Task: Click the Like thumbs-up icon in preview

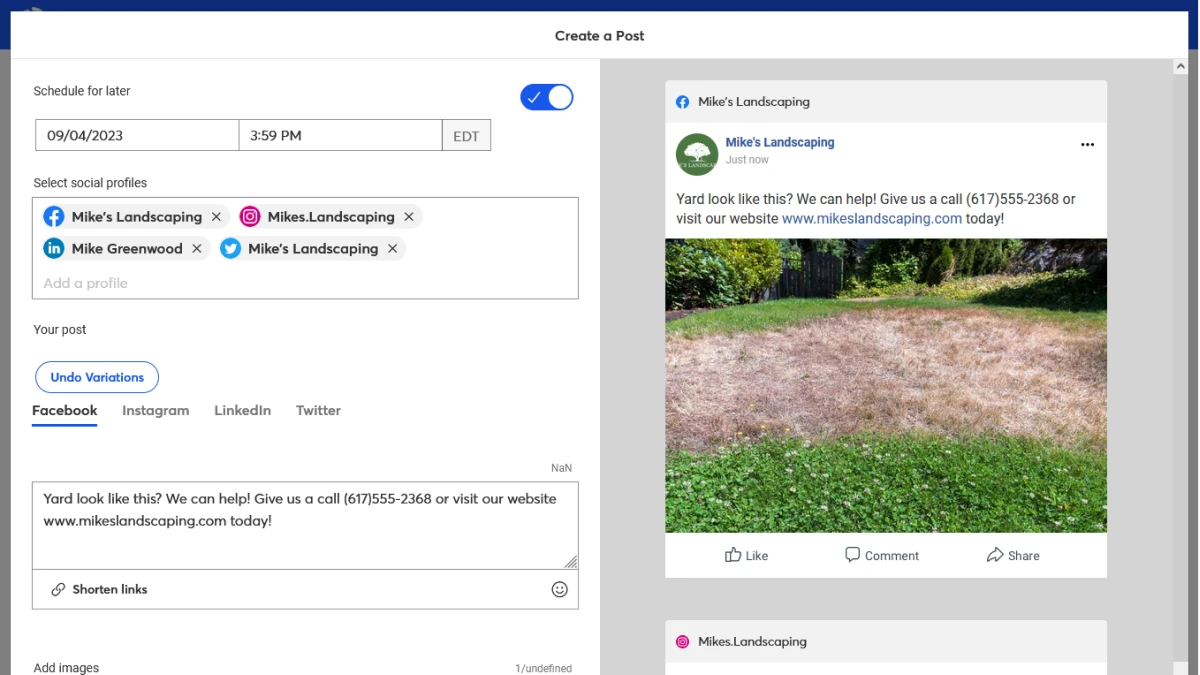Action: pyautogui.click(x=733, y=555)
